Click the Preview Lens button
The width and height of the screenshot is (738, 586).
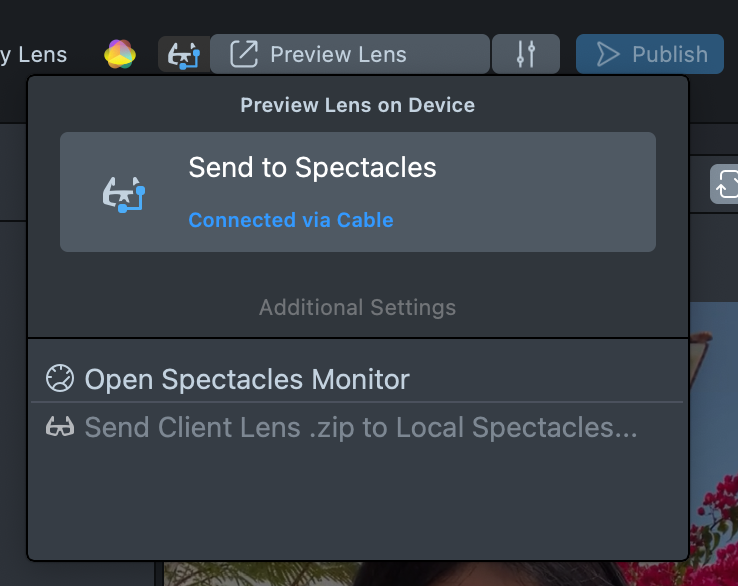click(350, 54)
